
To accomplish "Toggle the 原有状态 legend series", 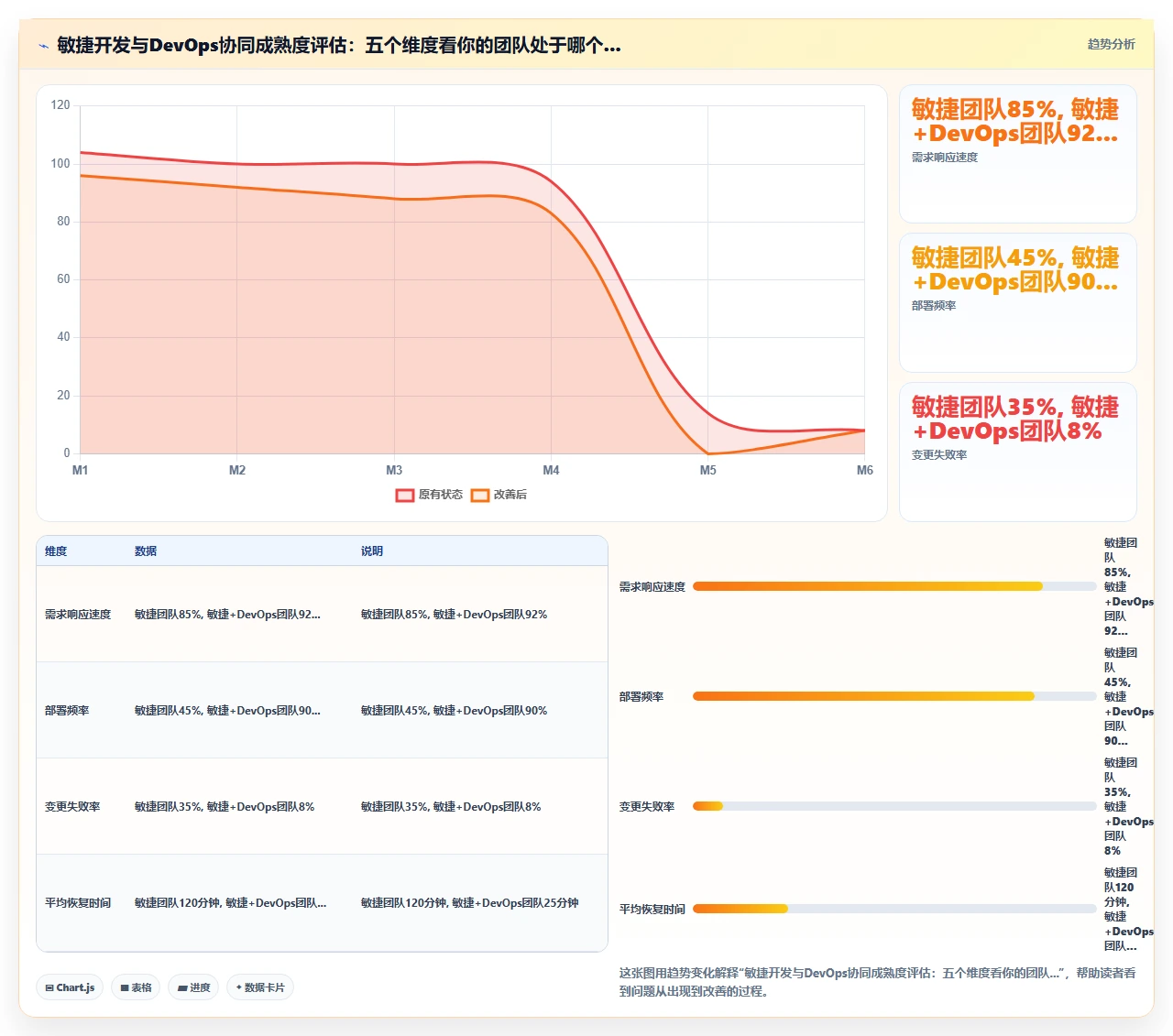I will [429, 495].
